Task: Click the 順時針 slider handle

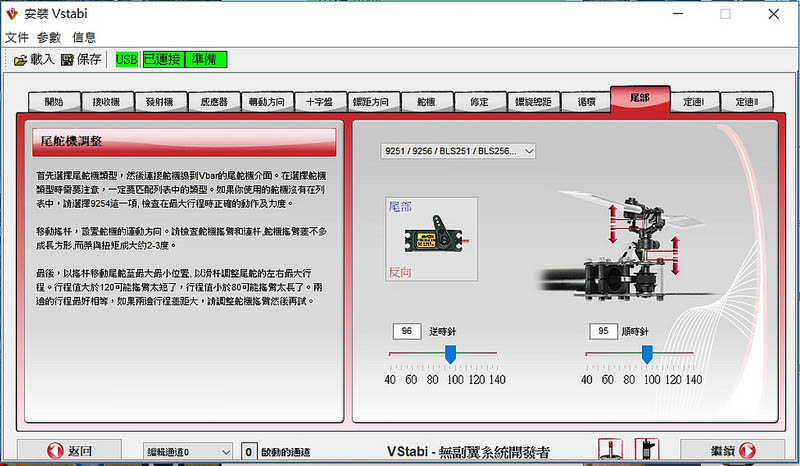Action: point(647,354)
